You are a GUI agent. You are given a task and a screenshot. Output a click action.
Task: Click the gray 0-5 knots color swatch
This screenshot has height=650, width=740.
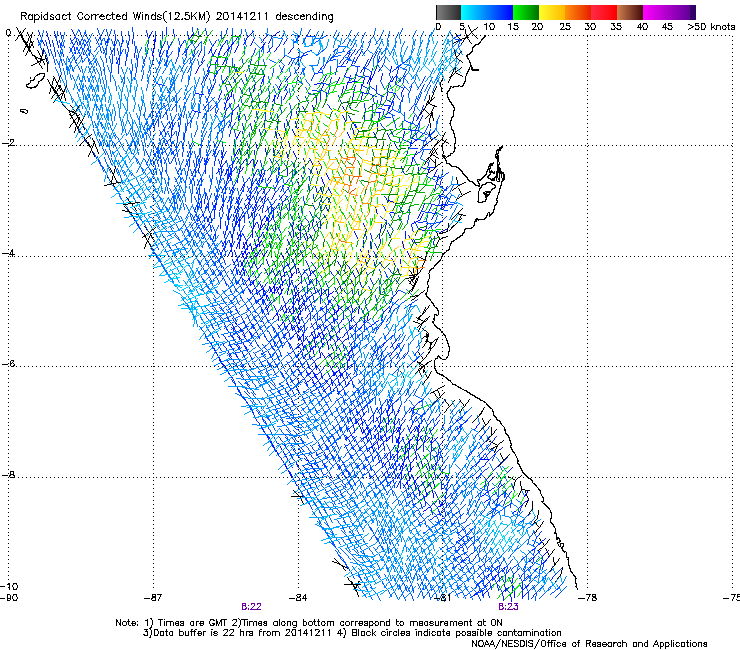(x=448, y=12)
